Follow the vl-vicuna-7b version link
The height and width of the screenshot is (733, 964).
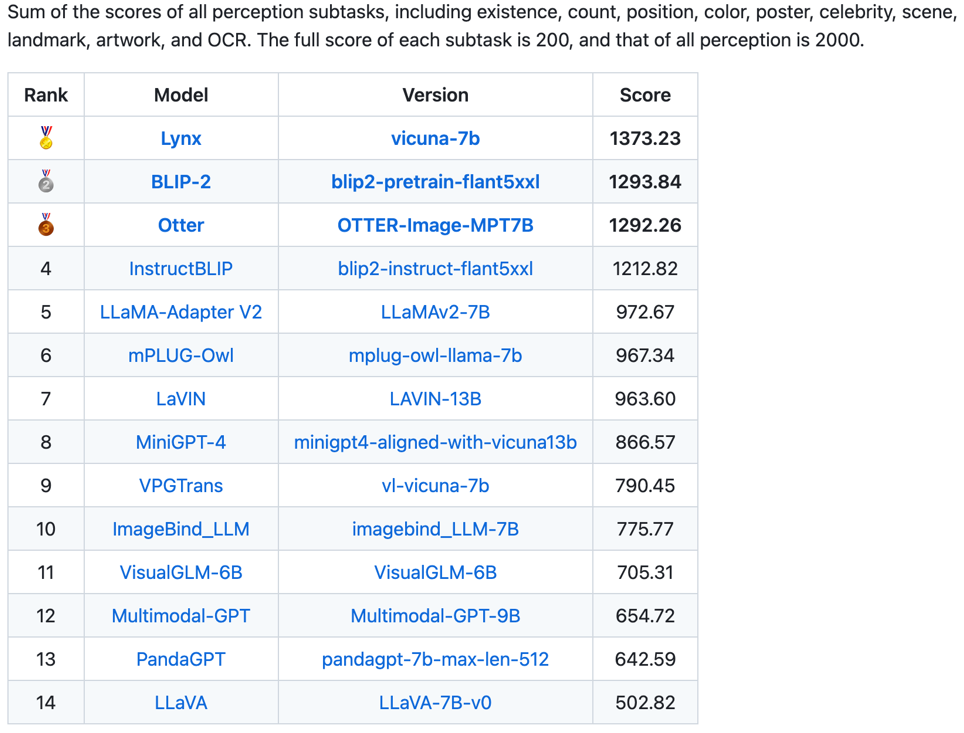(x=435, y=485)
